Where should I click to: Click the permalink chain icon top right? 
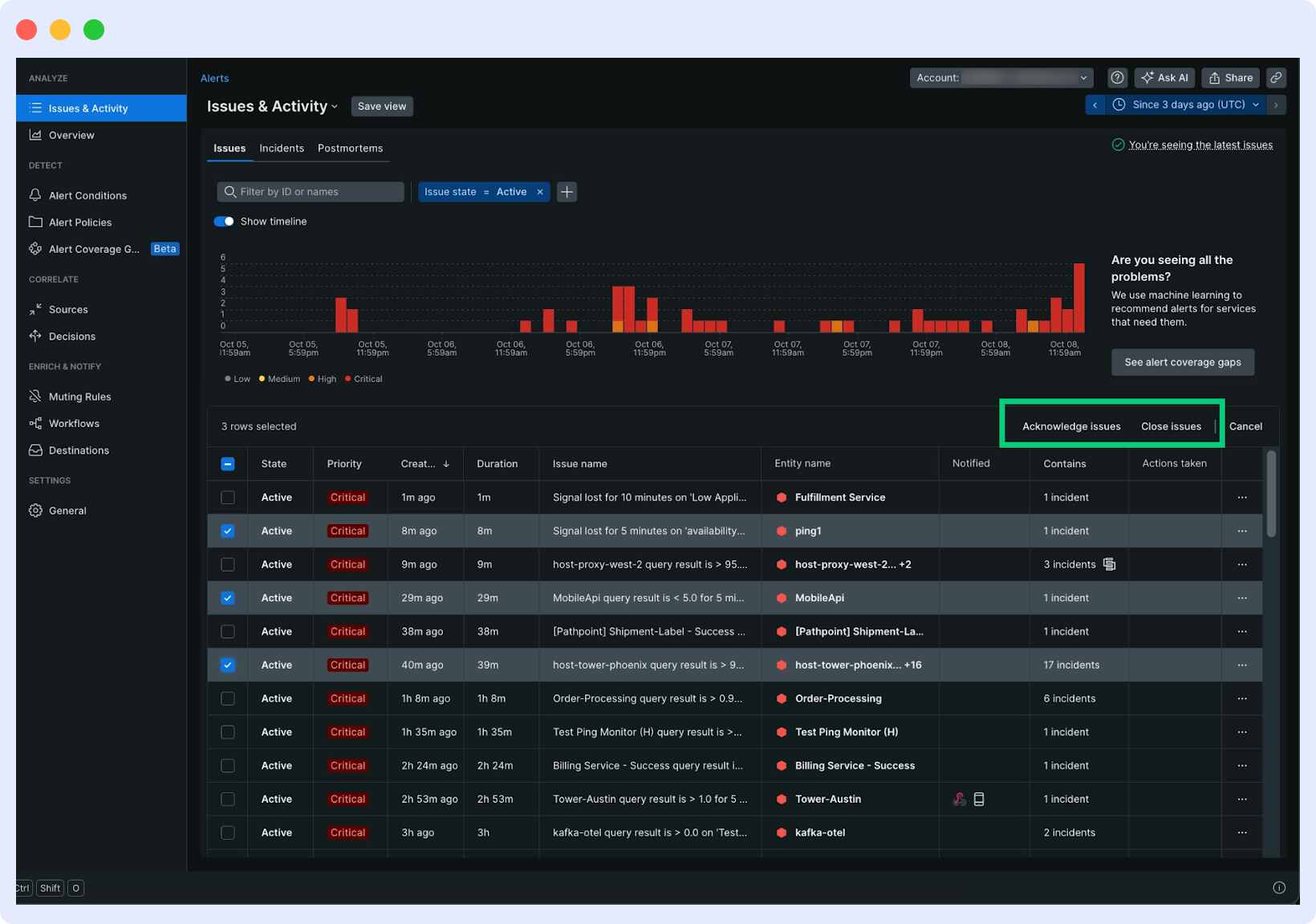click(x=1276, y=77)
